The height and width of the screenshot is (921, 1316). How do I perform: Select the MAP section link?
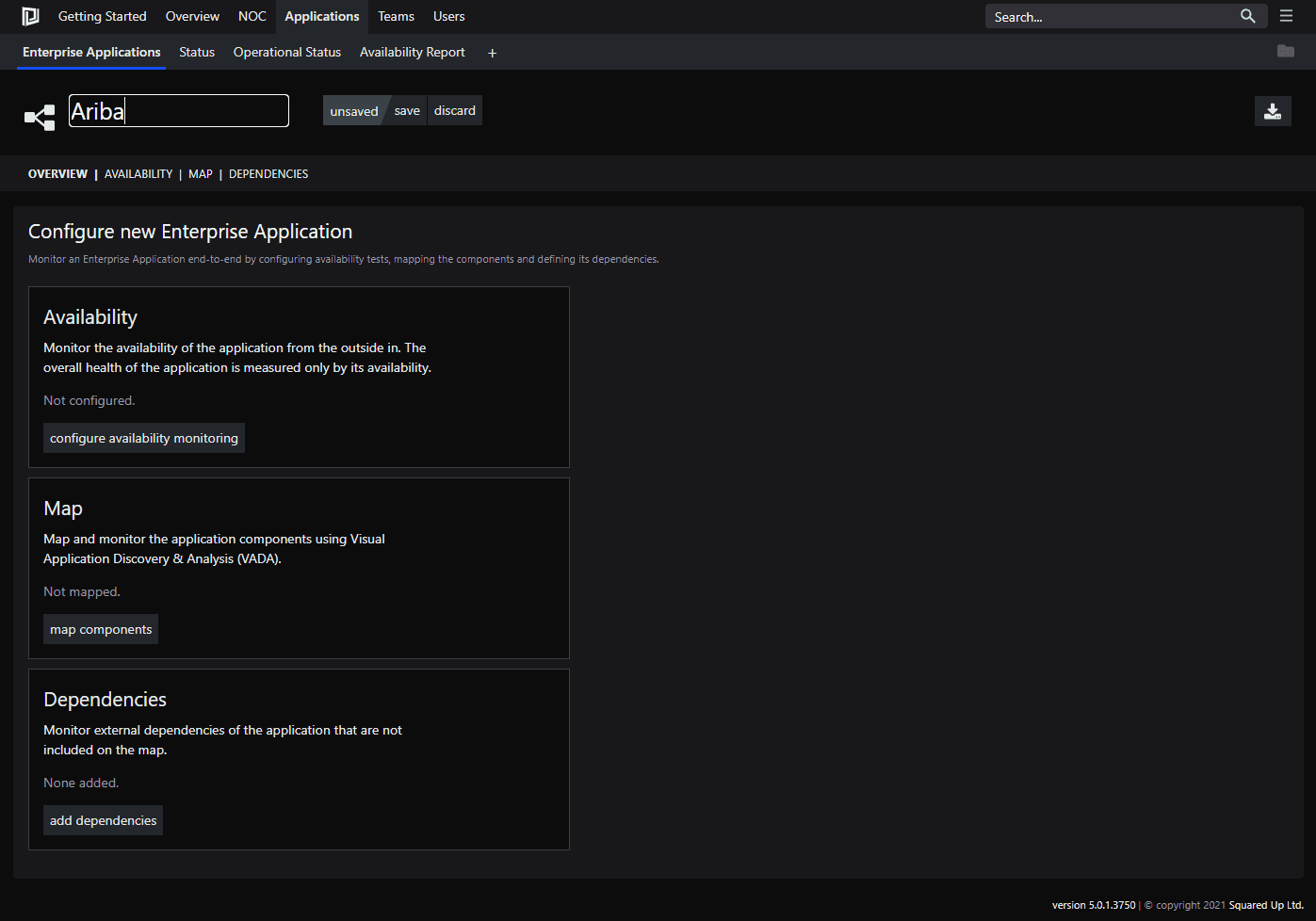[x=201, y=174]
